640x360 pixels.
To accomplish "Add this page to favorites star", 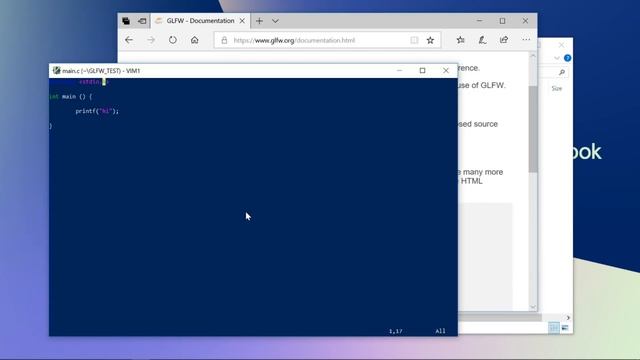I will click(430, 40).
